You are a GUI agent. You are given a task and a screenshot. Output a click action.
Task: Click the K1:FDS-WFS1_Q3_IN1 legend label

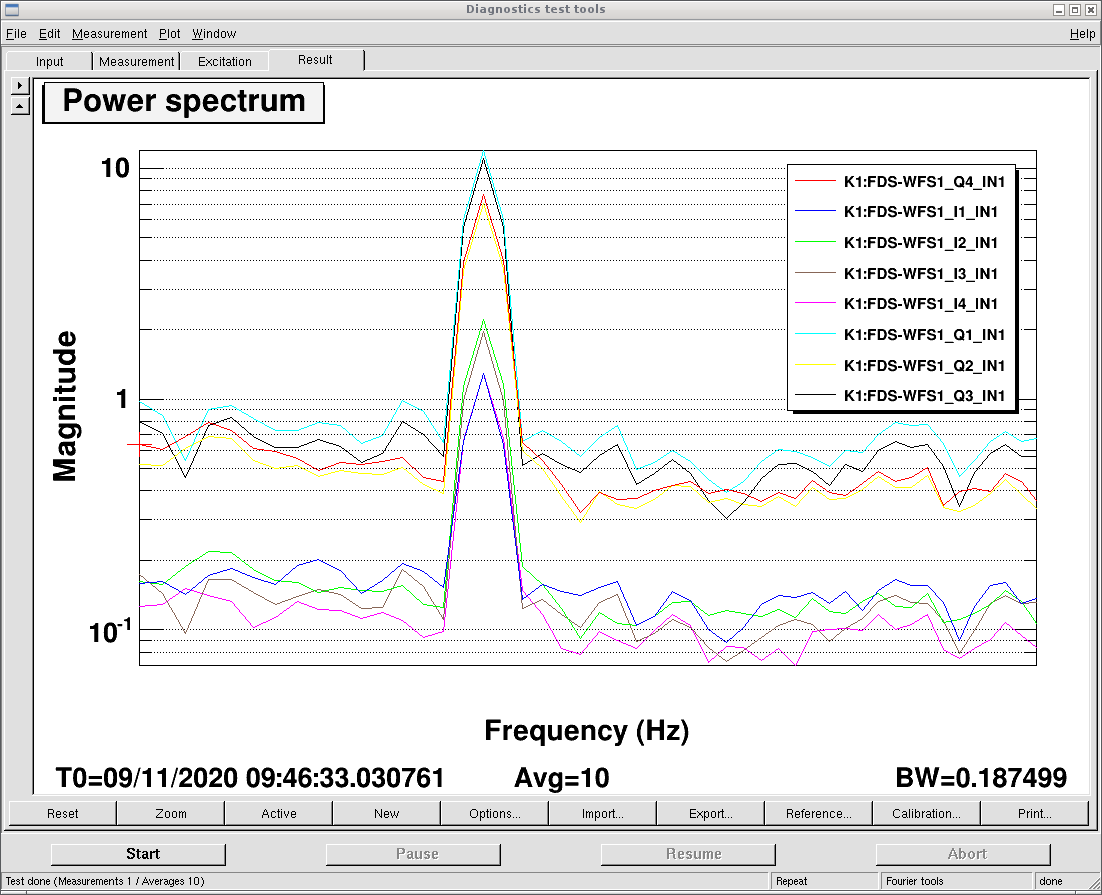point(924,395)
